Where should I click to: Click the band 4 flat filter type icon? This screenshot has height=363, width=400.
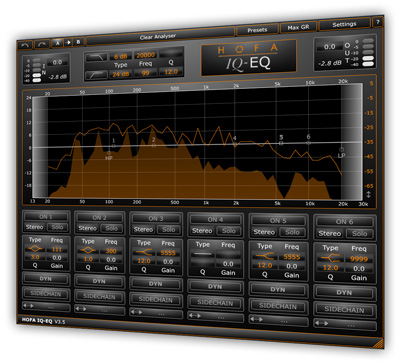(203, 254)
